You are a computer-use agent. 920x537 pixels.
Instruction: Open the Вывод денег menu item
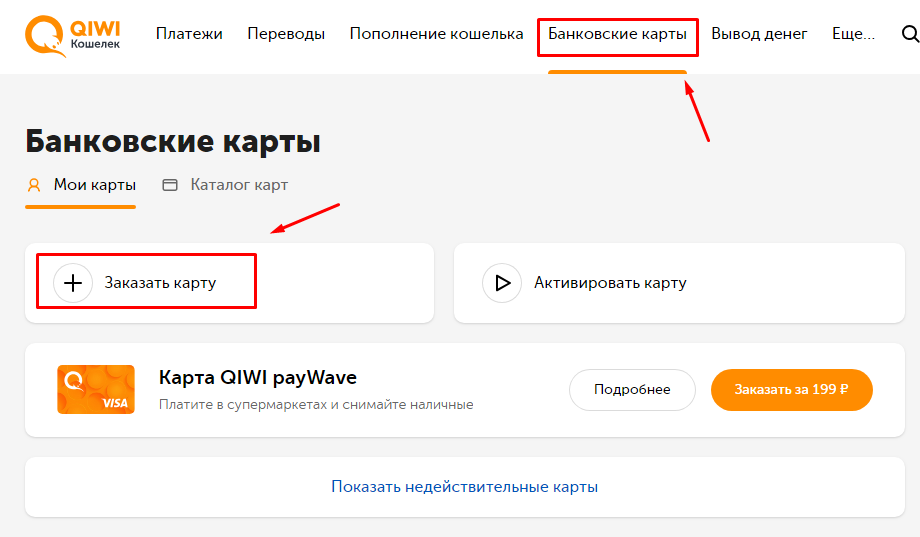coord(759,34)
